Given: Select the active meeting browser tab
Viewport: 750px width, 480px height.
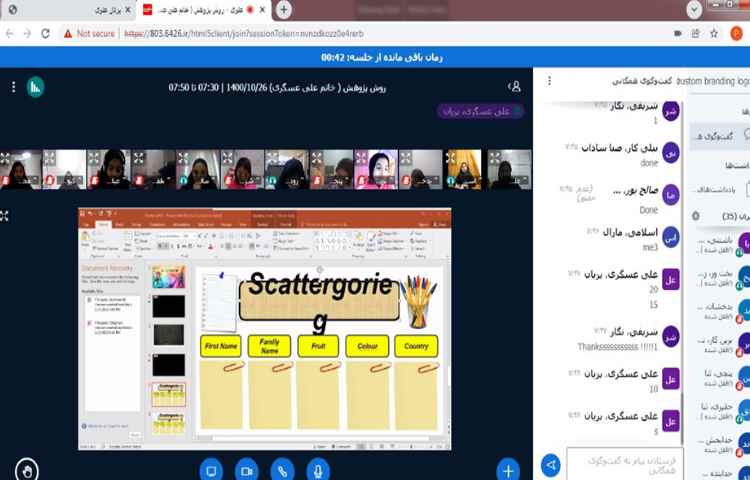Looking at the screenshot, I should (204, 10).
